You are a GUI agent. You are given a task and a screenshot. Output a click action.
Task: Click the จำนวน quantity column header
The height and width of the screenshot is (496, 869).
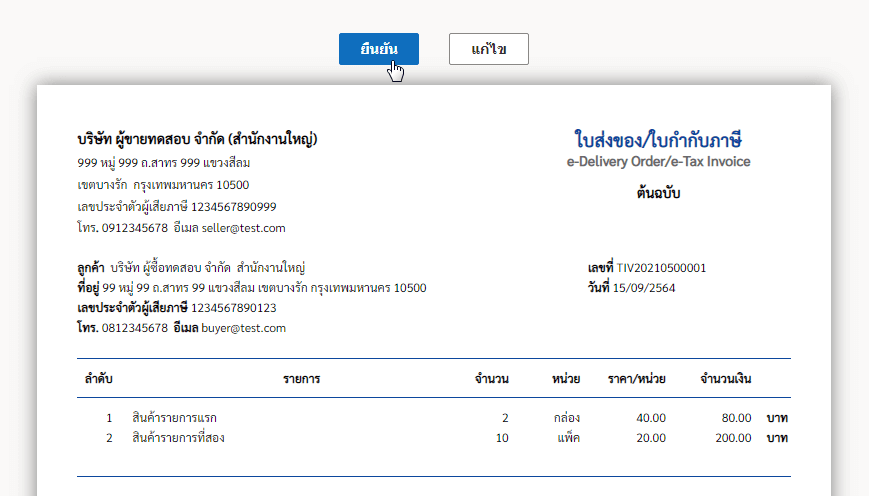click(492, 379)
